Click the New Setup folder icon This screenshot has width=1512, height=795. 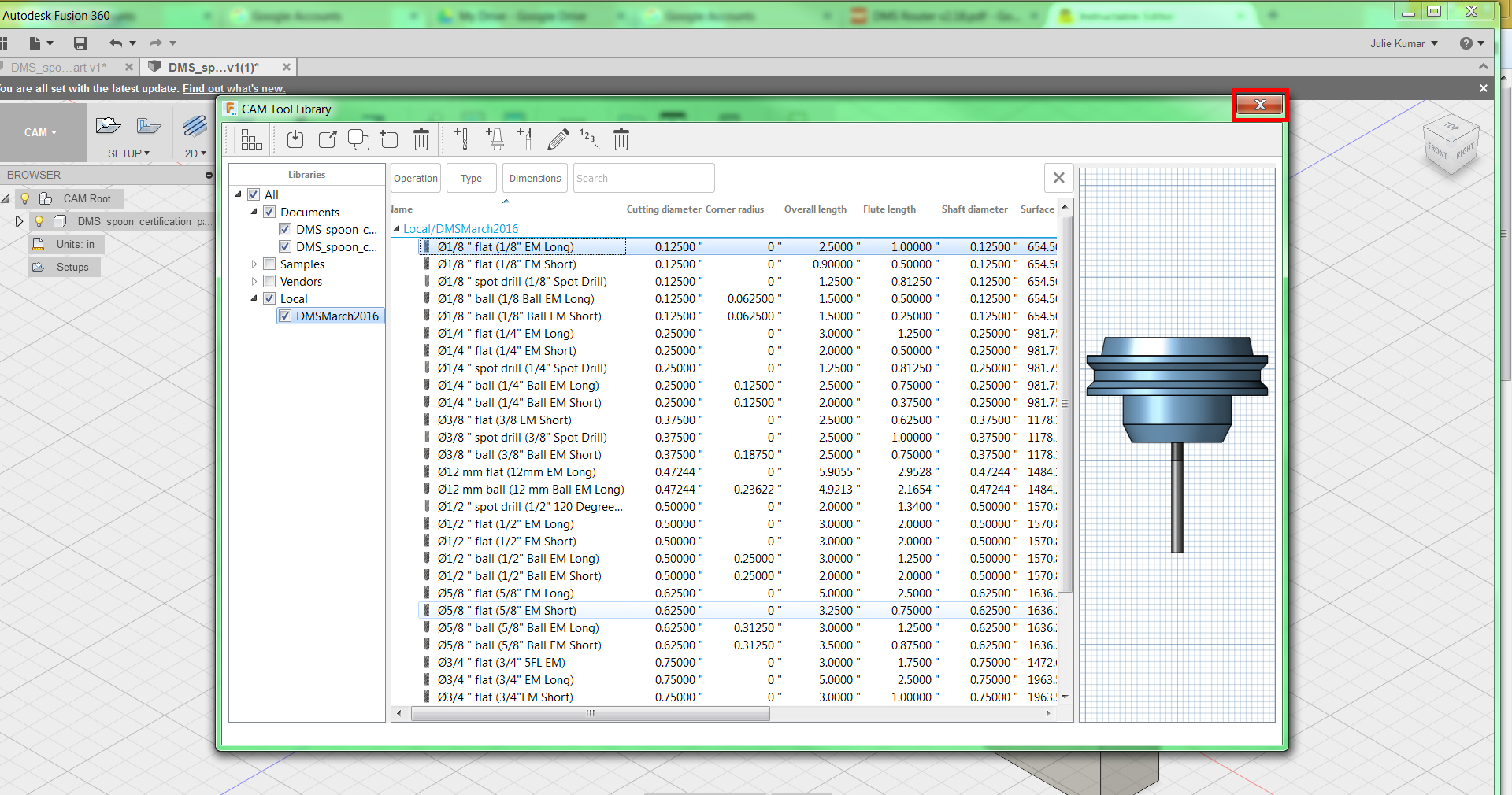click(108, 125)
